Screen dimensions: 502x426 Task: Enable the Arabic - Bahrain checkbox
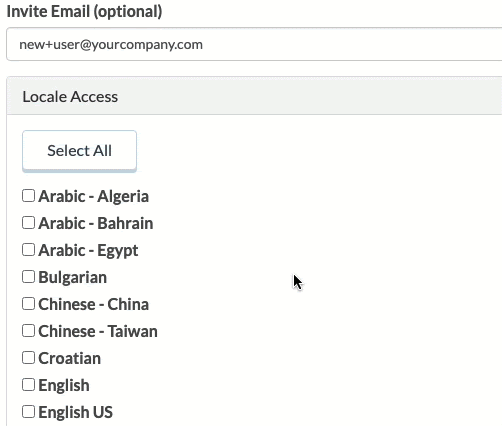[x=28, y=223]
